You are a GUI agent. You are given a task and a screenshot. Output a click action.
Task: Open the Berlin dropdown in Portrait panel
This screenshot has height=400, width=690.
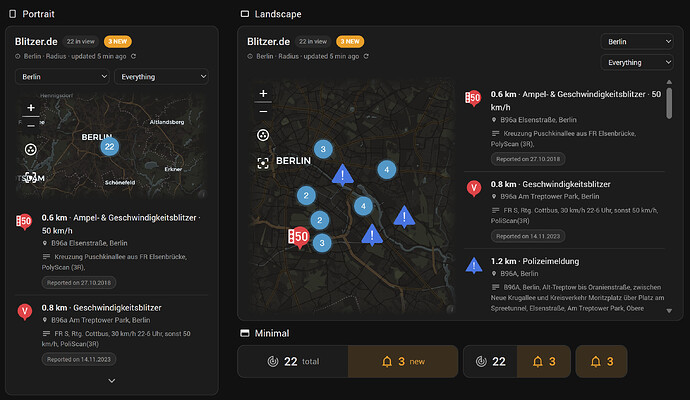[x=62, y=77]
